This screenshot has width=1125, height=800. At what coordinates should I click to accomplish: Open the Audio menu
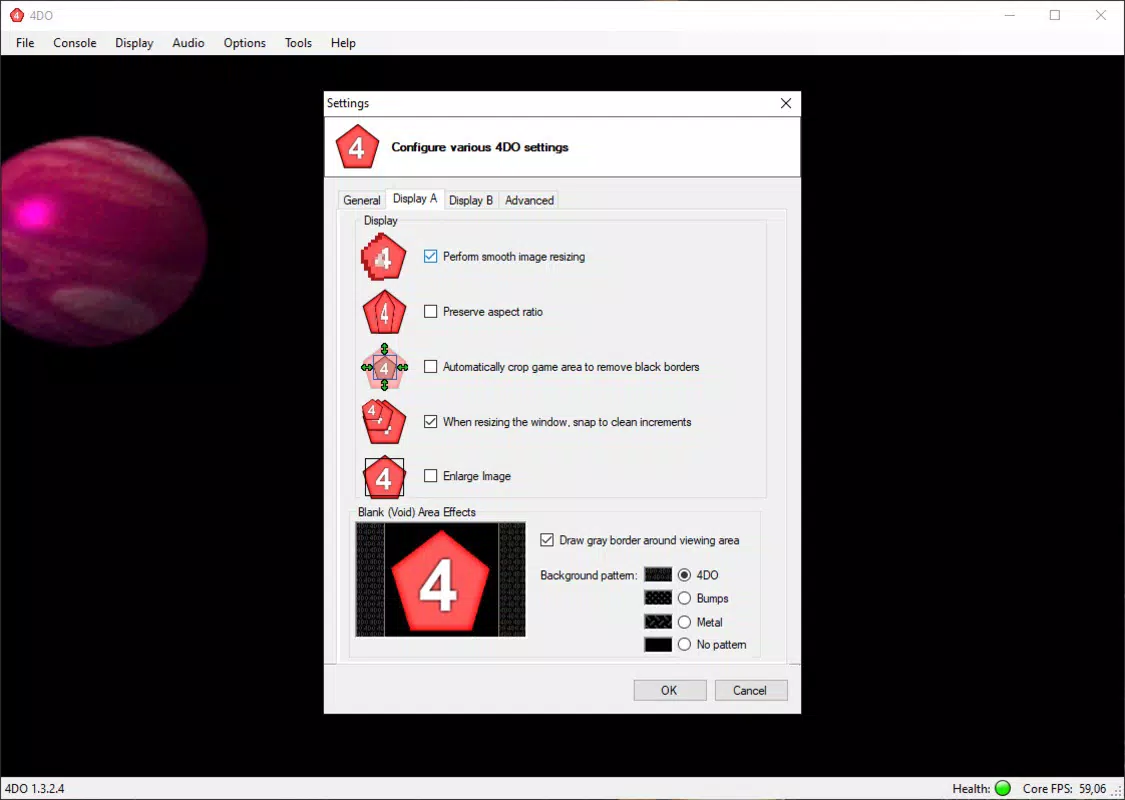pyautogui.click(x=188, y=43)
